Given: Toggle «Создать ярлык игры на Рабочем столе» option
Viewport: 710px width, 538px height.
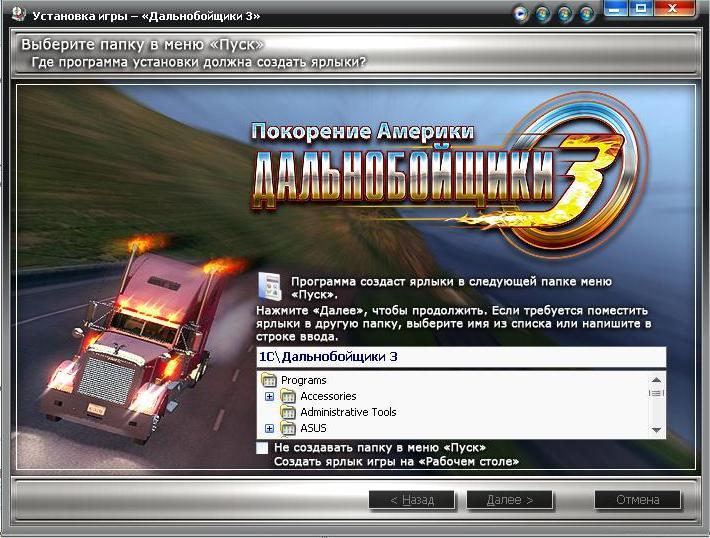Looking at the screenshot, I should pos(396,462).
